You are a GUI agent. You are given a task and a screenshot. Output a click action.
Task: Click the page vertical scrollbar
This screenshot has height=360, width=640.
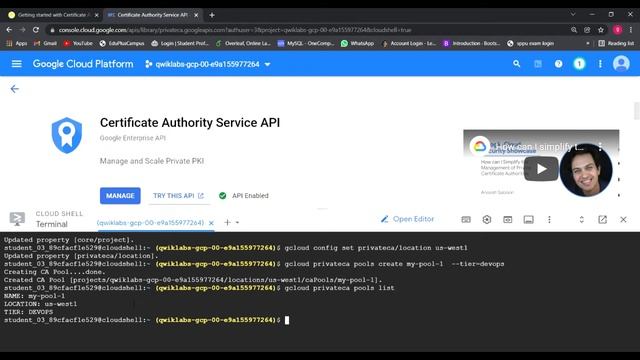(x=636, y=110)
